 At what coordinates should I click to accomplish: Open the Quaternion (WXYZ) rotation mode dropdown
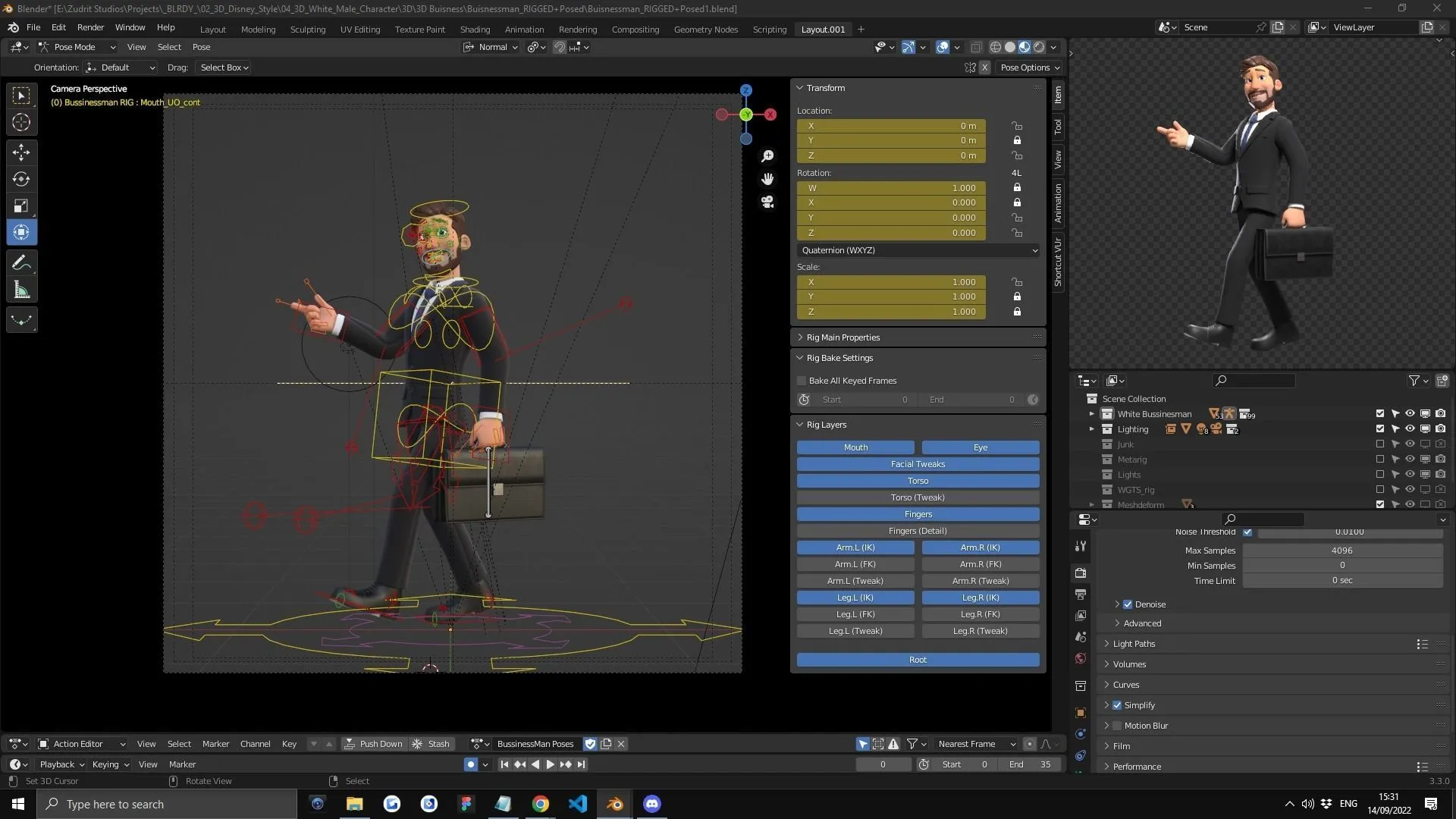pos(918,250)
